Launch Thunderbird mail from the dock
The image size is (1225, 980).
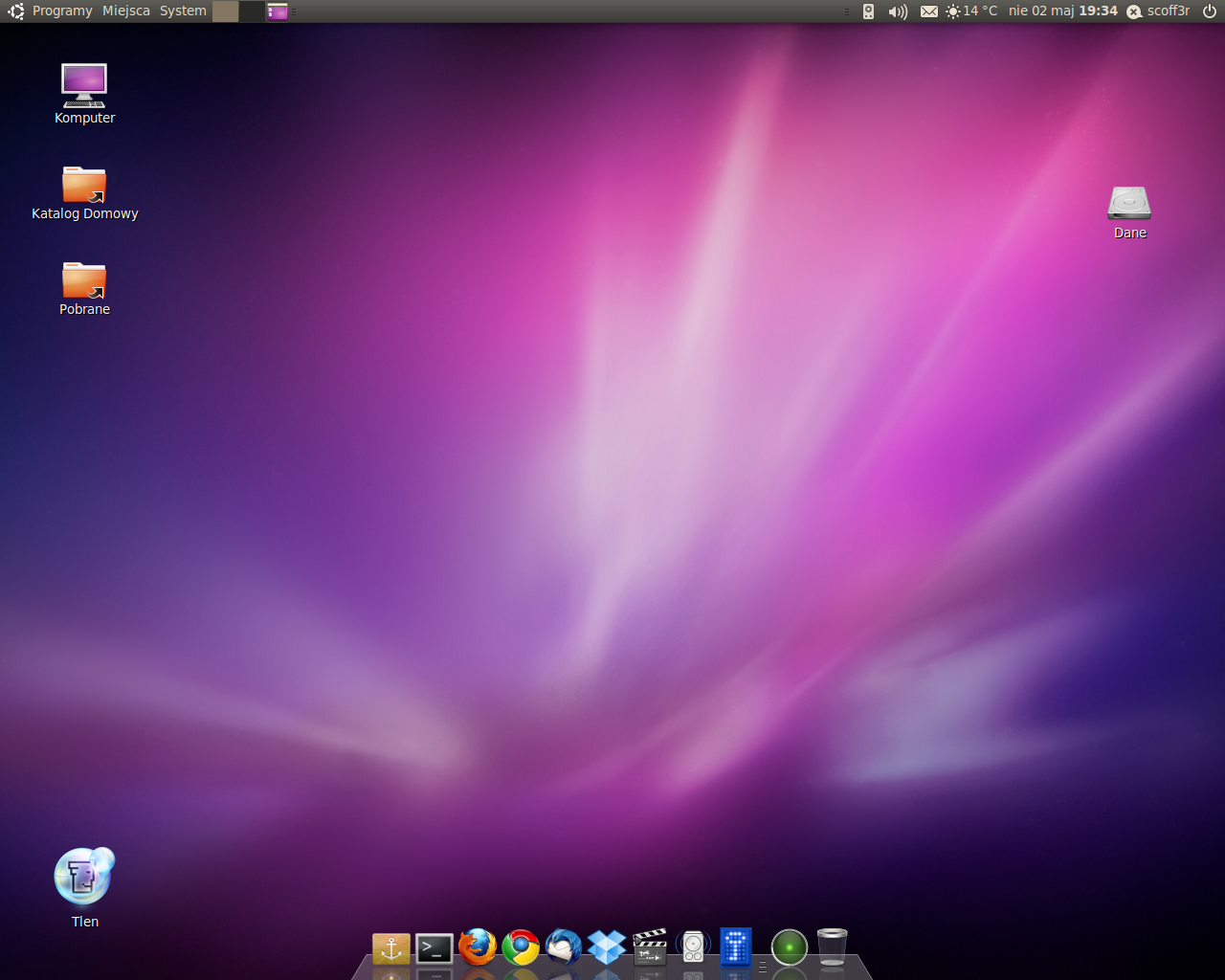click(x=564, y=947)
